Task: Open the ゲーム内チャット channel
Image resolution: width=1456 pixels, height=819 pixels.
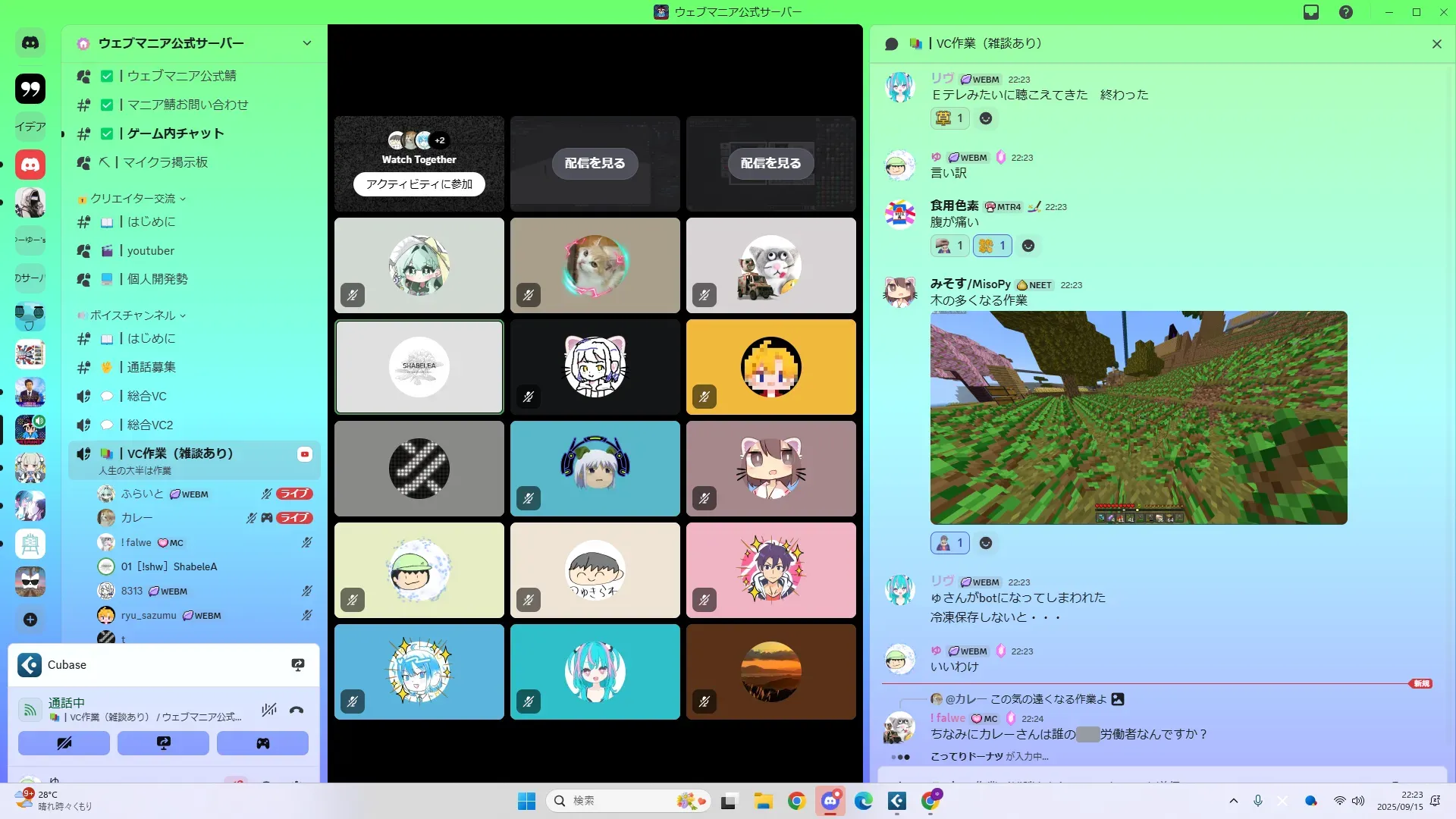Action: [x=175, y=133]
